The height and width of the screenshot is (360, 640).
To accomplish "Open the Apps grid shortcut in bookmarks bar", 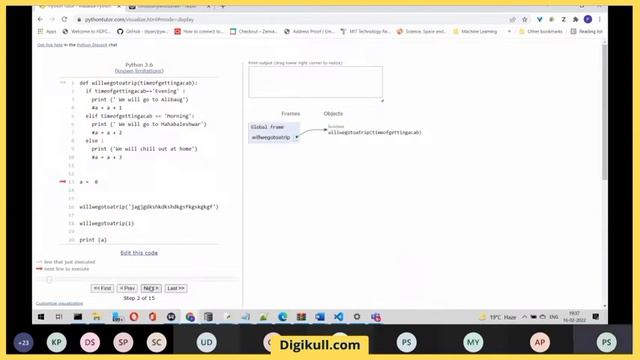I will pyautogui.click(x=47, y=31).
